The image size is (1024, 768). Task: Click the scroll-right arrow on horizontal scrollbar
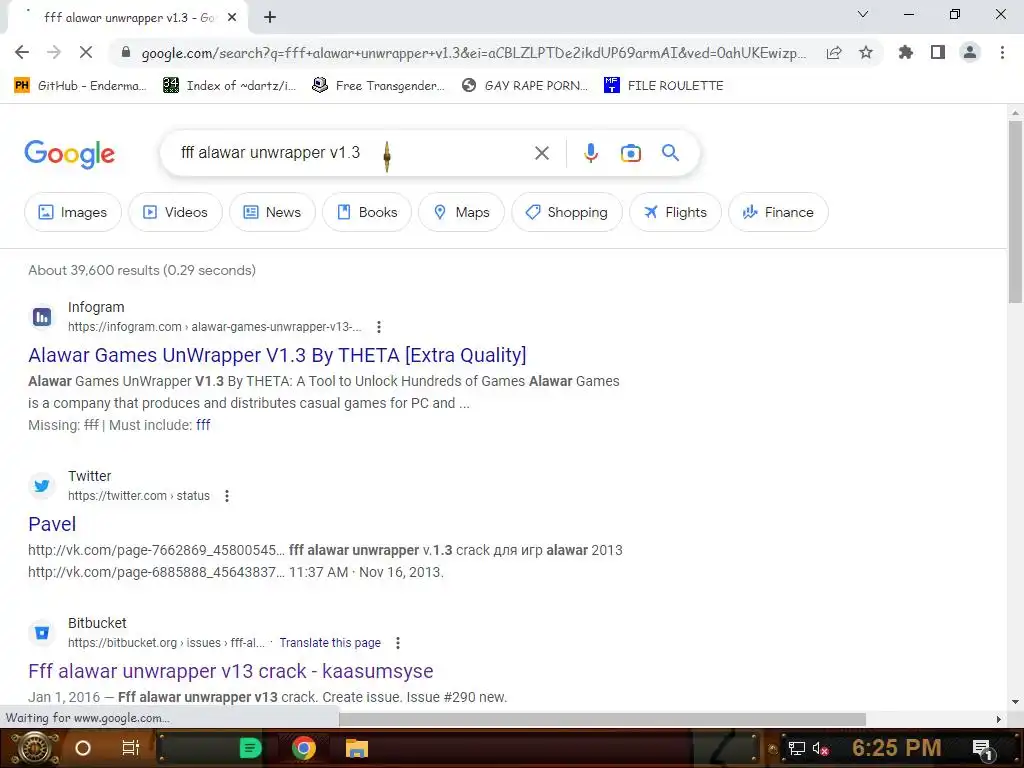coord(998,719)
